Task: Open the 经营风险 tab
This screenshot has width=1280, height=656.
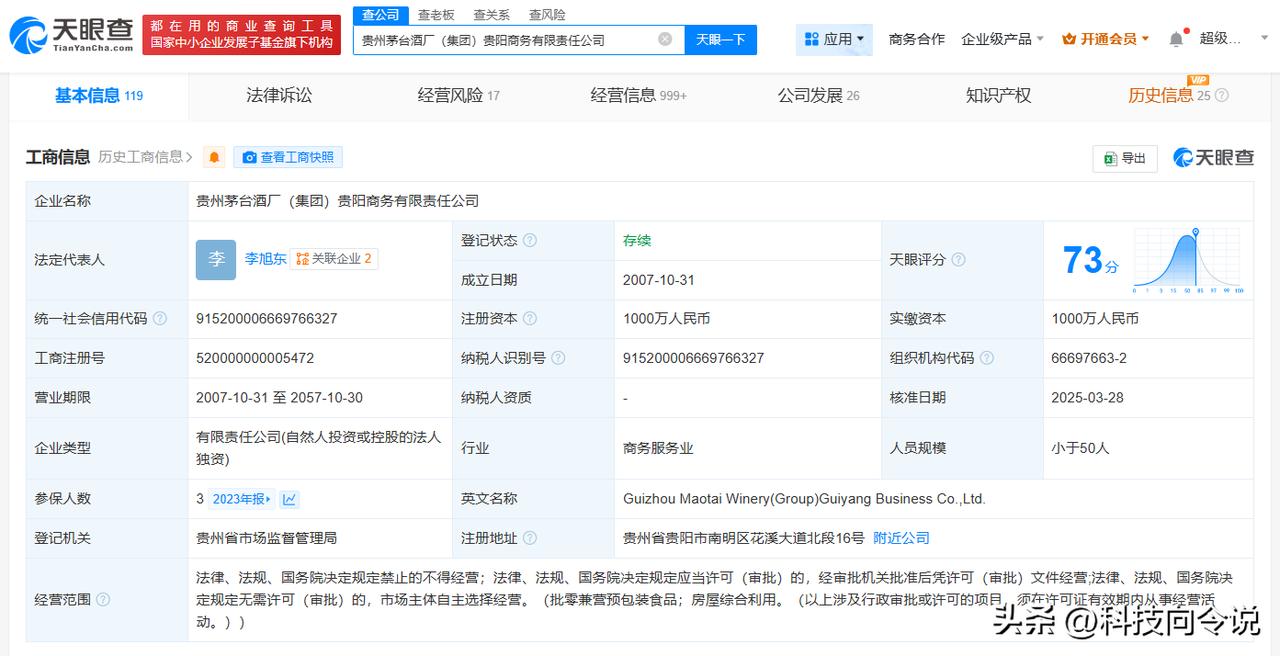Action: [458, 95]
